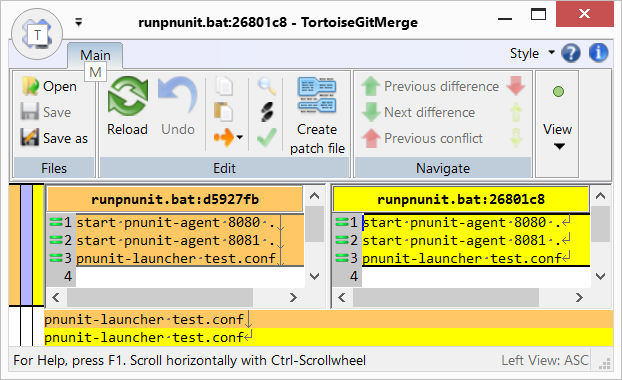
Task: Click the right pane header runpnunit.bat:26801c8
Action: (461, 199)
